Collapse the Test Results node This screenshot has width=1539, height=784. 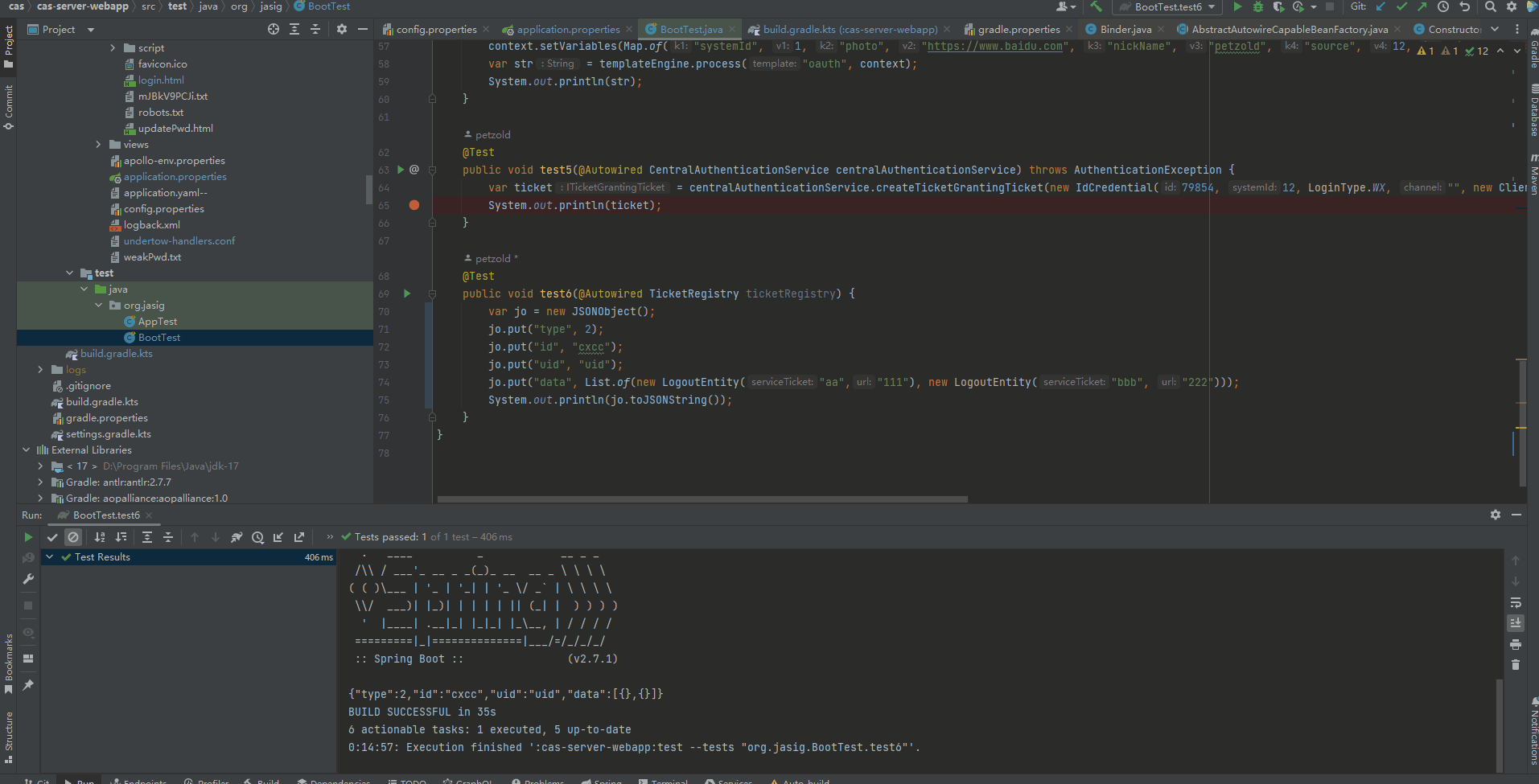pos(50,557)
